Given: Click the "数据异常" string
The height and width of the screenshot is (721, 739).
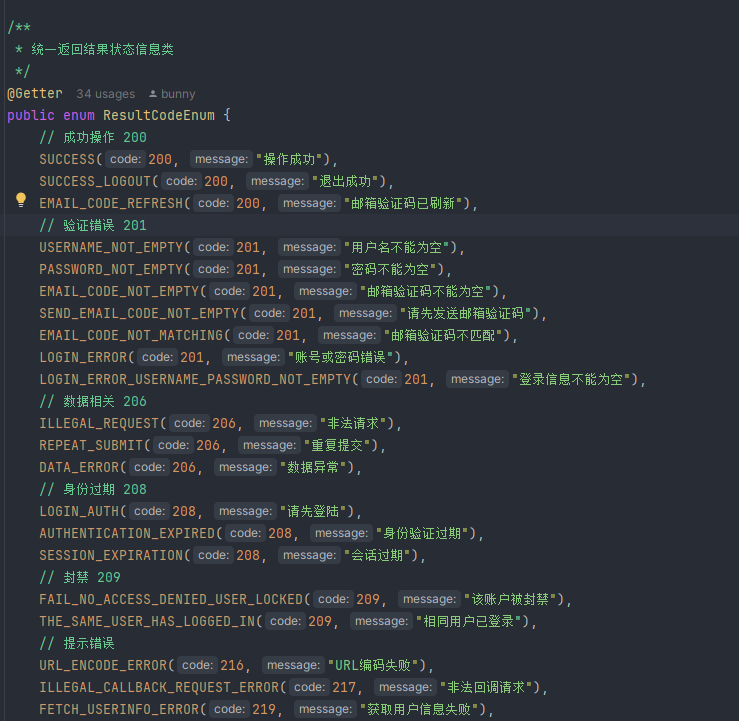Looking at the screenshot, I should (313, 467).
